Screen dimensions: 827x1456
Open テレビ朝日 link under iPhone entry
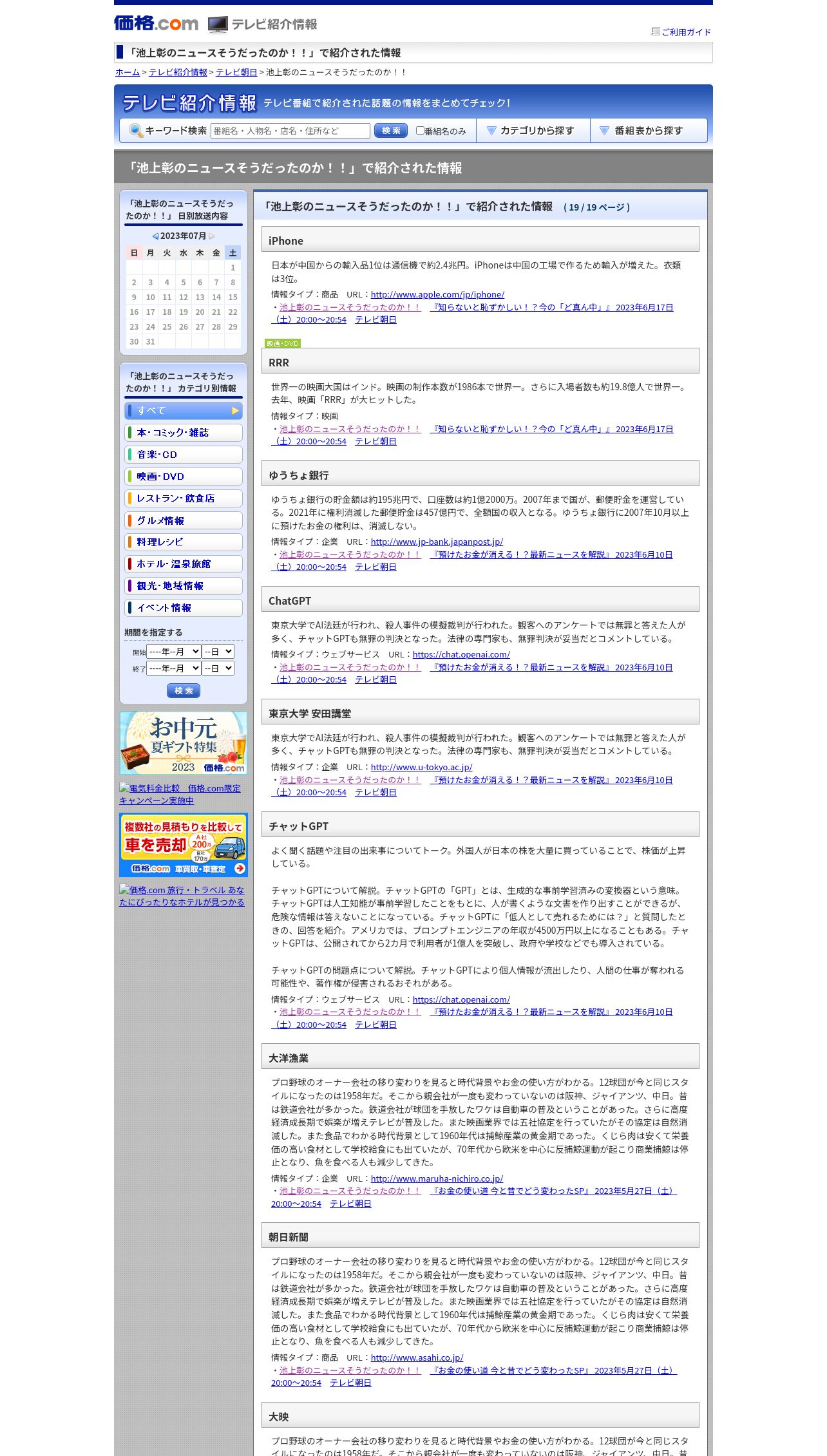point(375,320)
